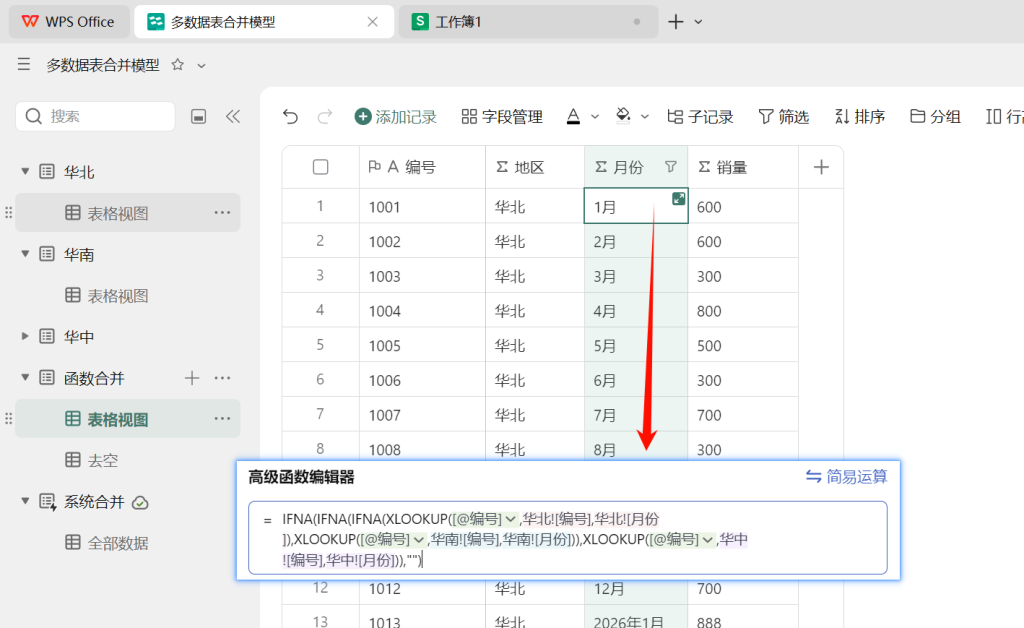Switch to the 工作簿1 tab
The image size is (1024, 628).
[x=528, y=22]
